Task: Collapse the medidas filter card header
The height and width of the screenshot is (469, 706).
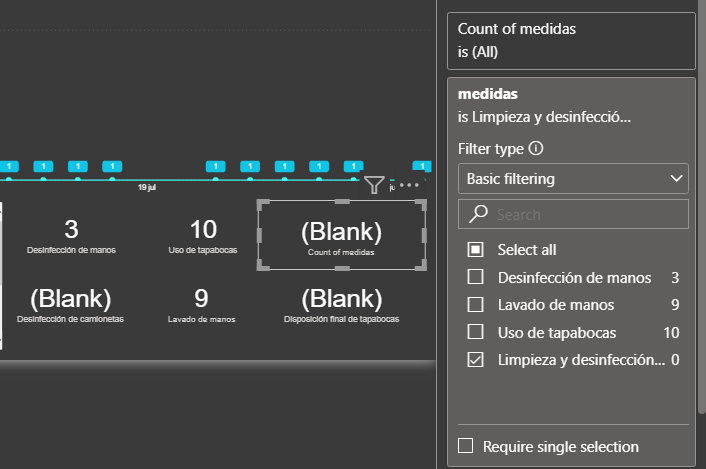Action: 571,105
